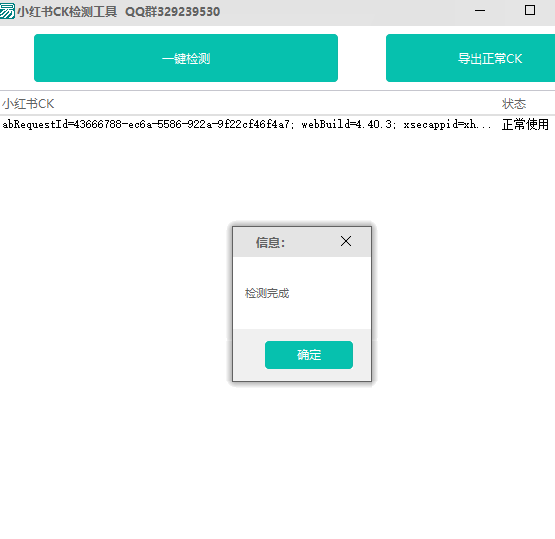This screenshot has height=539, width=555.
Task: Click the app logo icon in title bar
Action: pos(7,11)
